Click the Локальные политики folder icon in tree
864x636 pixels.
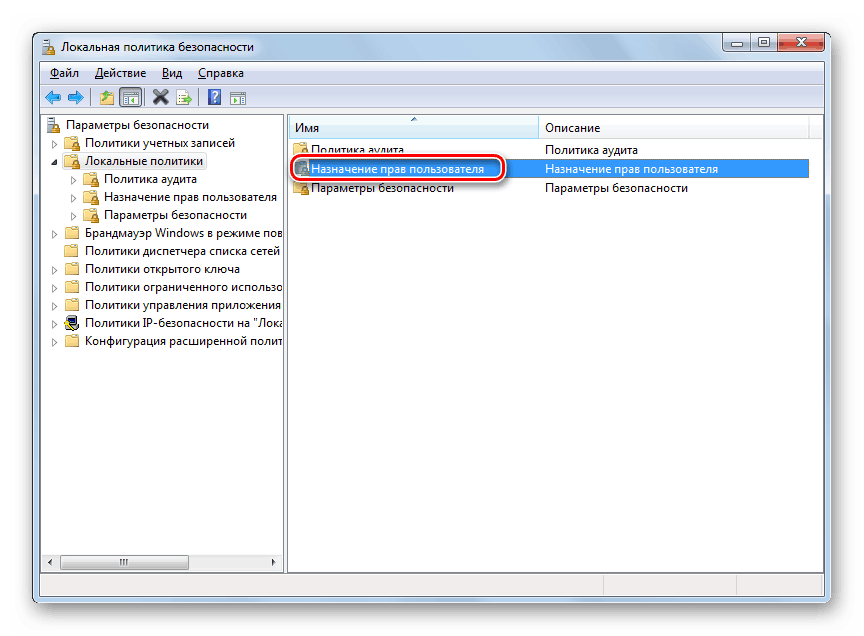coord(72,161)
